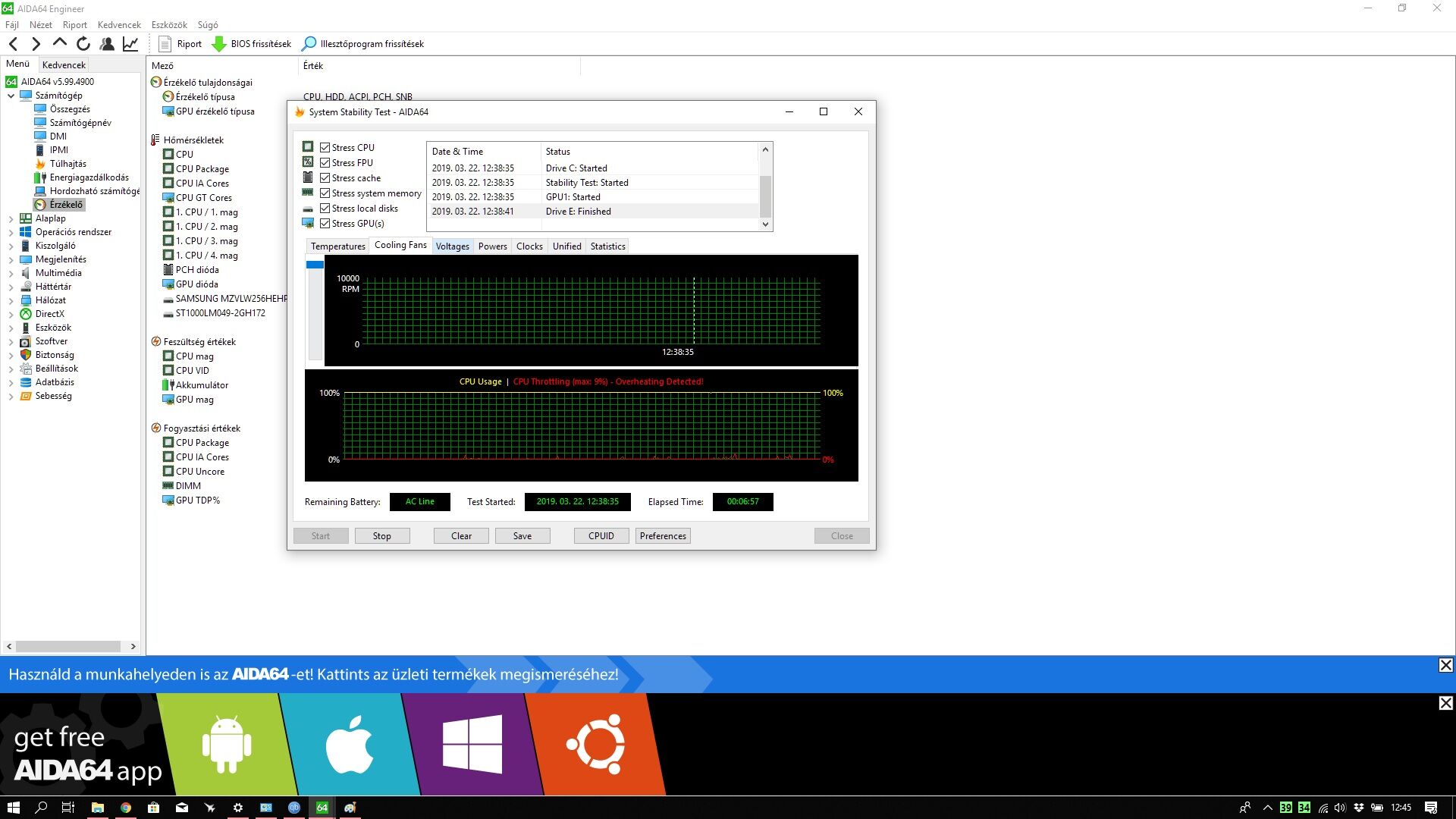
Task: Click the Stop button
Action: click(x=382, y=536)
